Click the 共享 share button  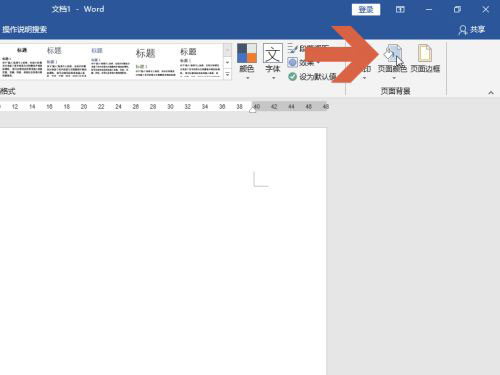tap(472, 30)
